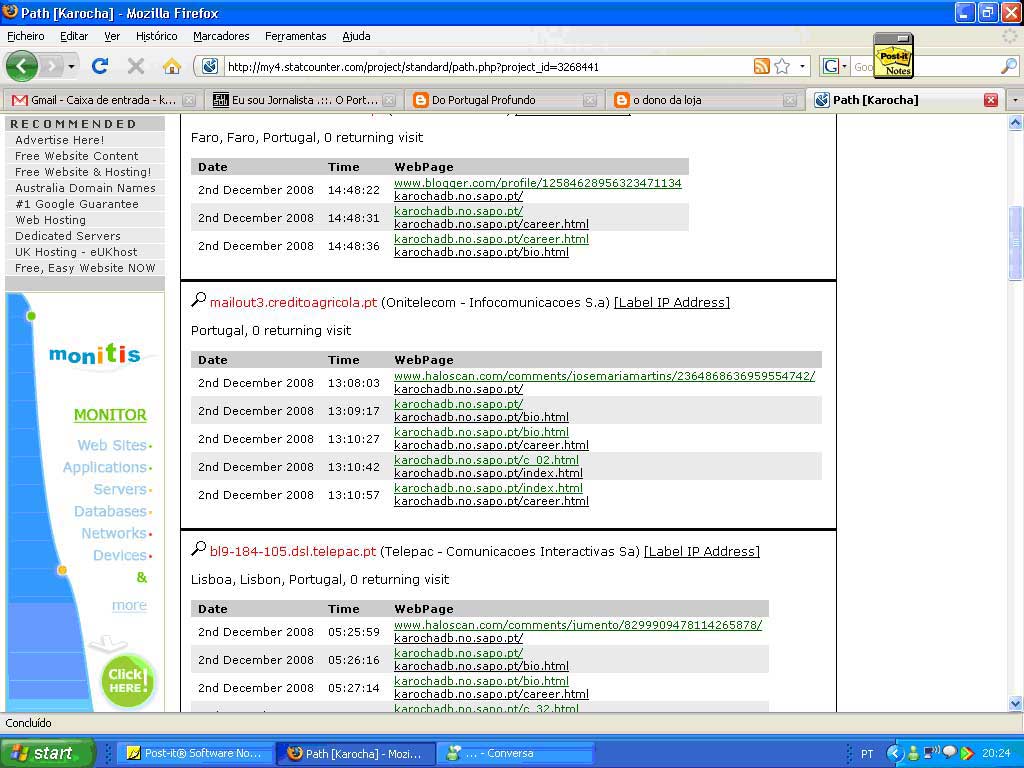This screenshot has height=768, width=1024.
Task: Open Australia Domain Names link
Action: click(86, 188)
